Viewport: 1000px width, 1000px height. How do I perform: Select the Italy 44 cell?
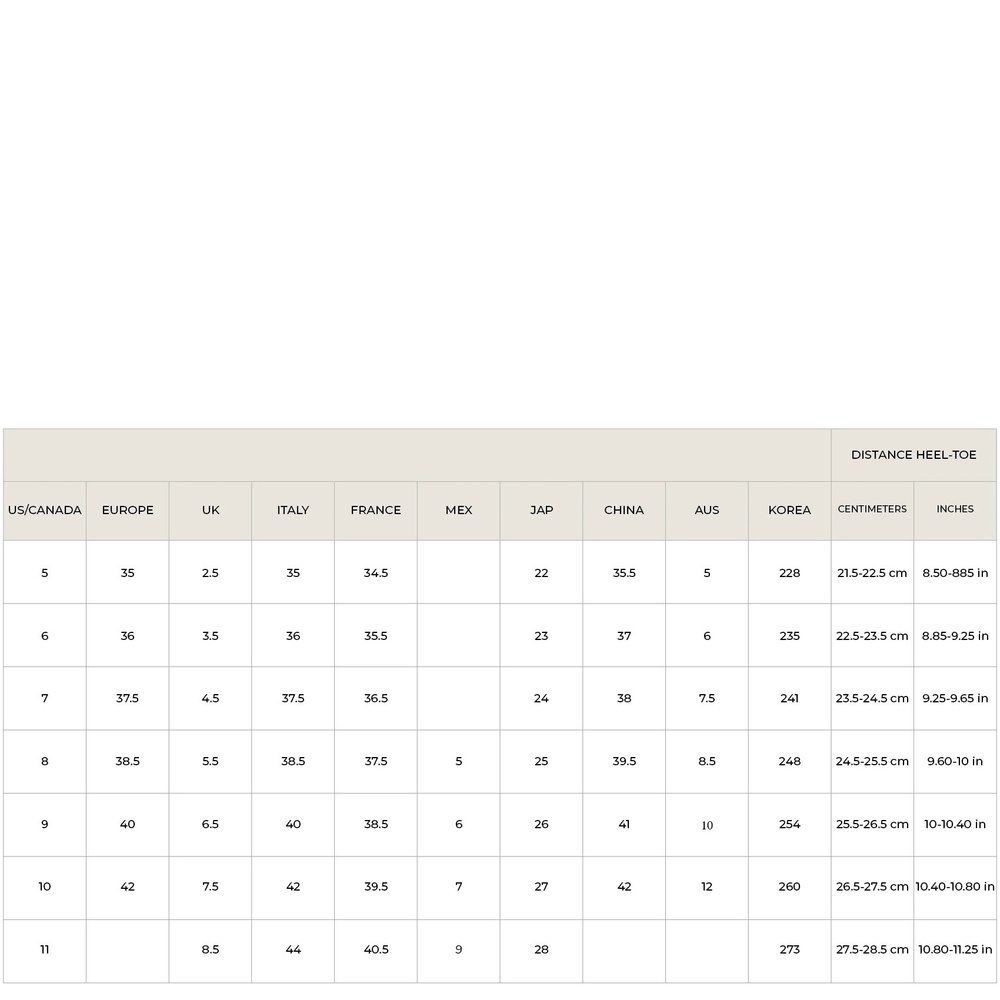(293, 950)
